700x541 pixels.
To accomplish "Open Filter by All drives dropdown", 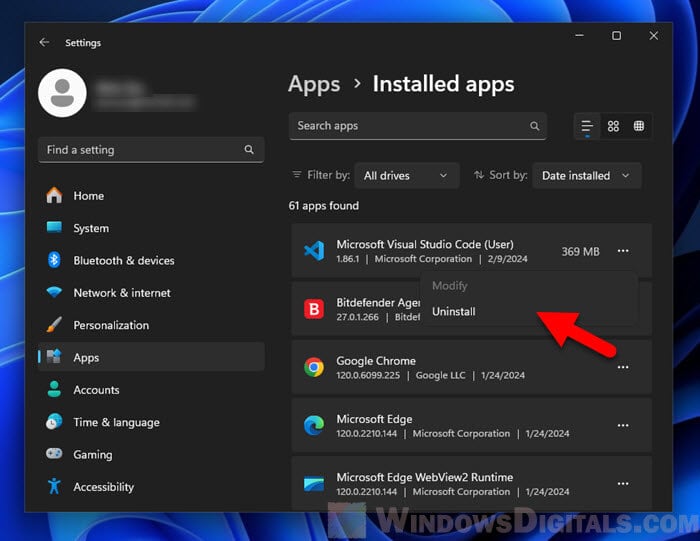I will (x=407, y=175).
